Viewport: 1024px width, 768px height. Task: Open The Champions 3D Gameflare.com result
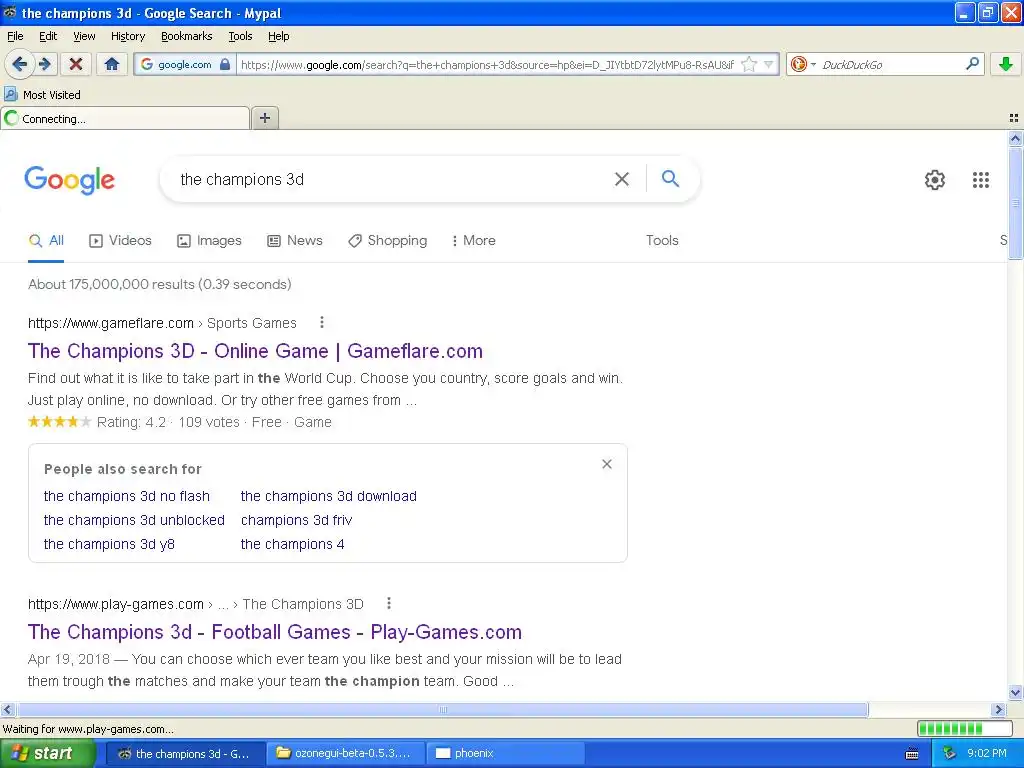[255, 351]
